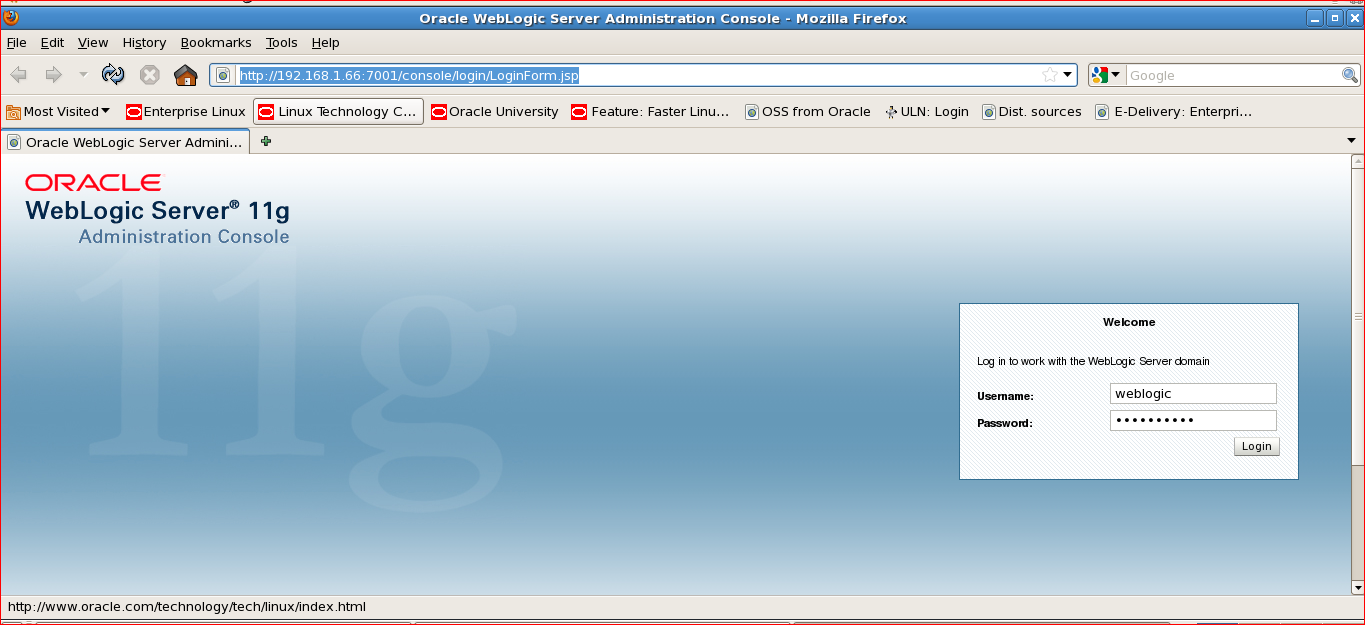Expand the Most Visited bookmarks folder

(x=58, y=111)
